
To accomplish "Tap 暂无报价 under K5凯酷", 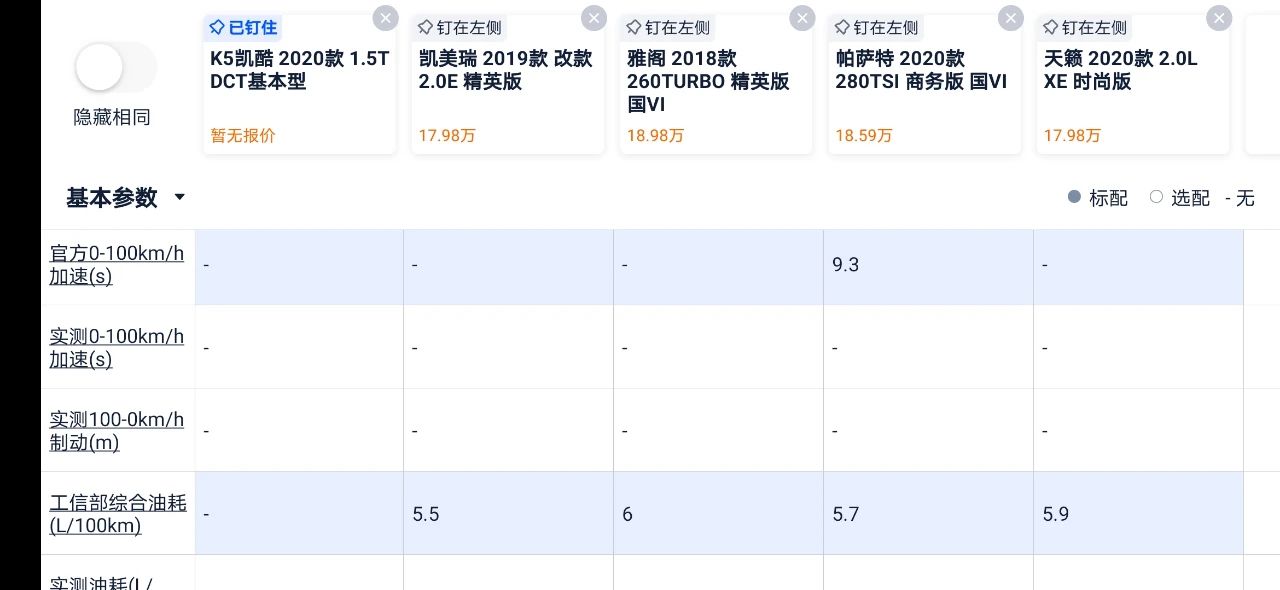I will [242, 135].
